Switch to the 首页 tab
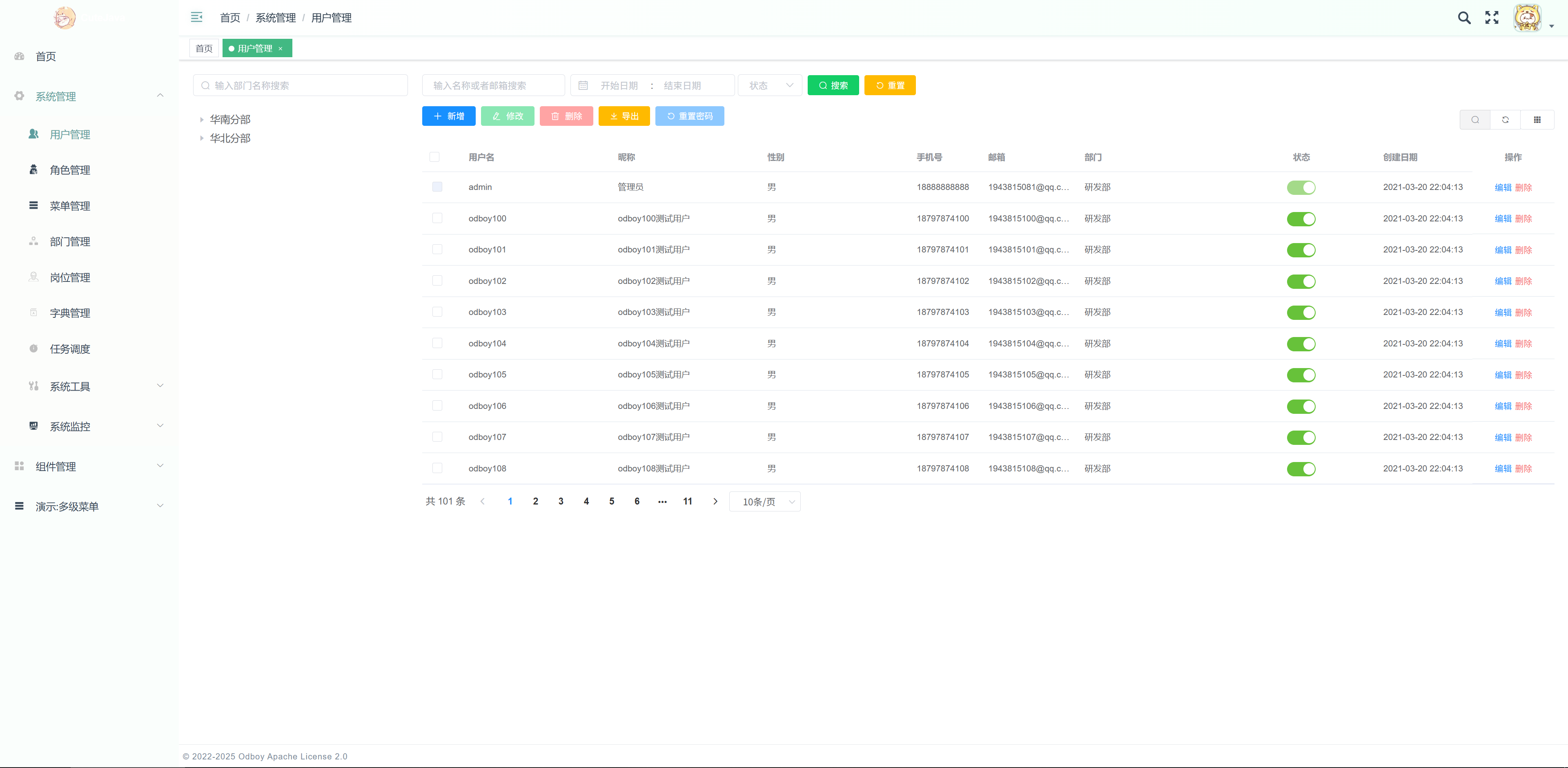 [x=204, y=49]
